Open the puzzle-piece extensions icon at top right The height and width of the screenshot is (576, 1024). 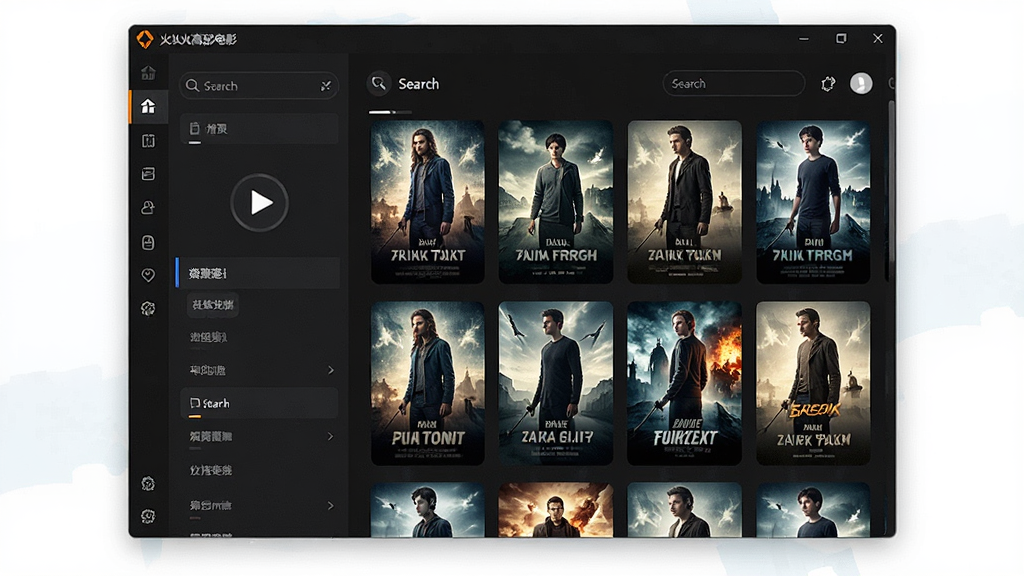click(x=827, y=84)
